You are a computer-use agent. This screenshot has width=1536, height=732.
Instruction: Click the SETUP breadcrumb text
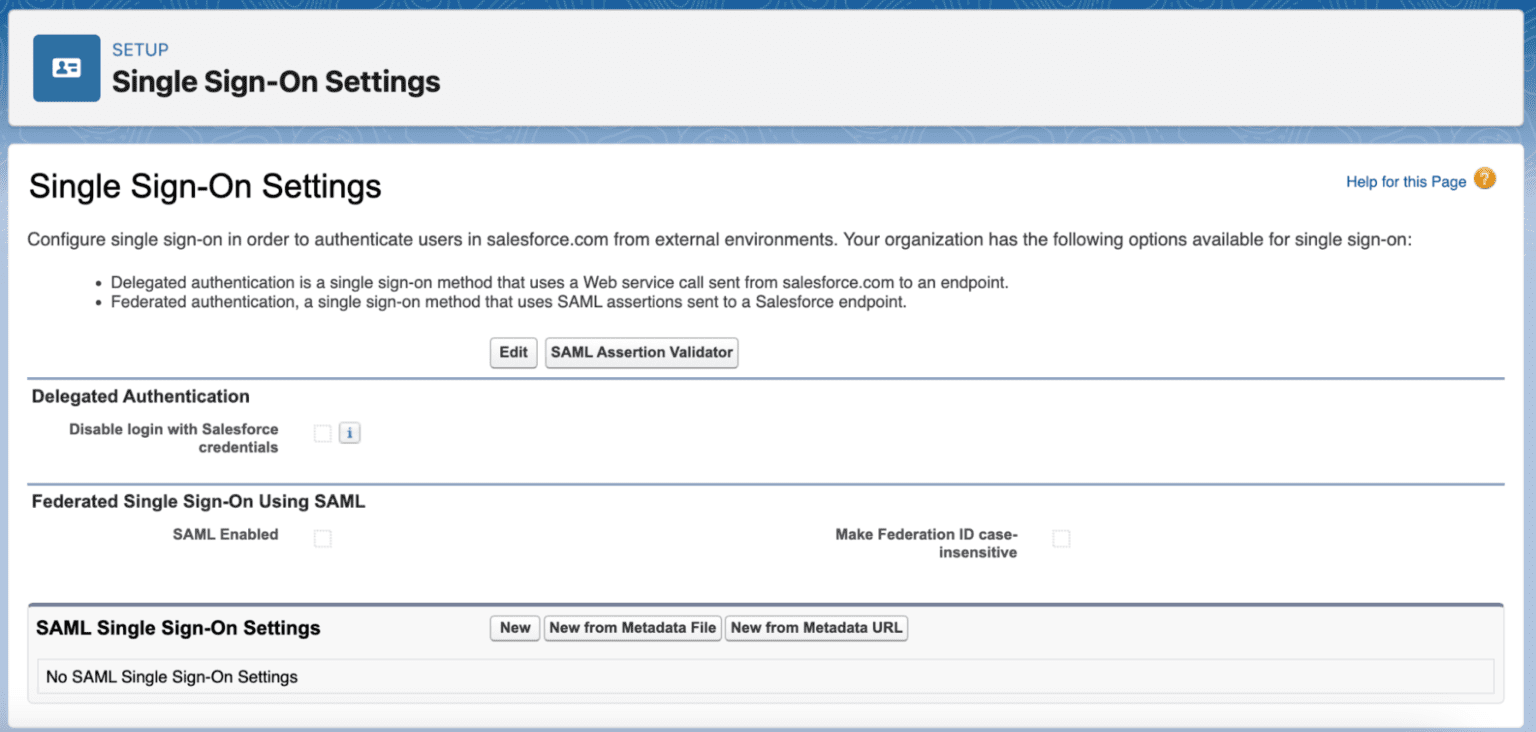[140, 50]
